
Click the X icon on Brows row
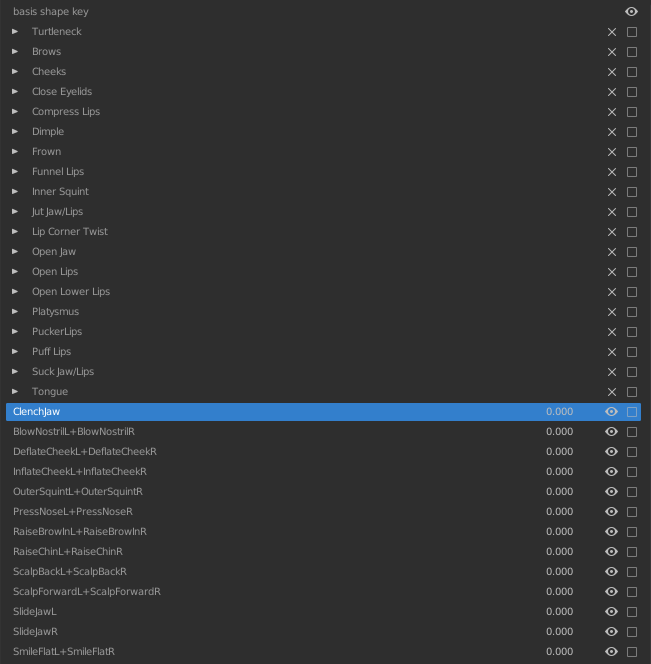point(612,52)
